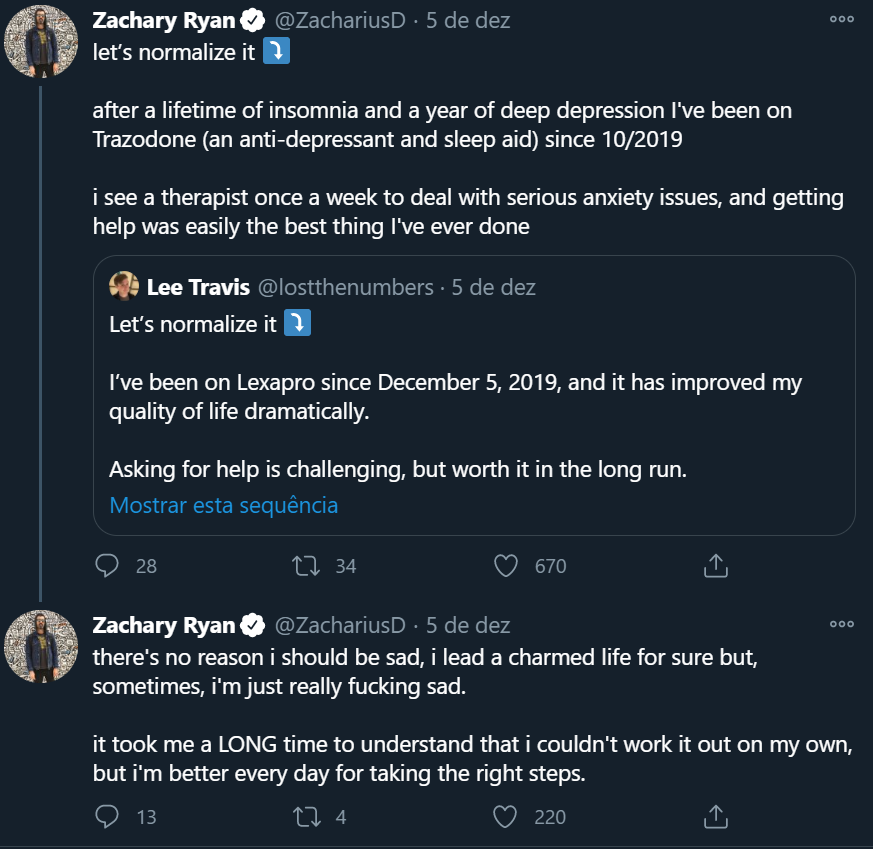Retweet the tweet with 4 retweets

pyautogui.click(x=306, y=817)
